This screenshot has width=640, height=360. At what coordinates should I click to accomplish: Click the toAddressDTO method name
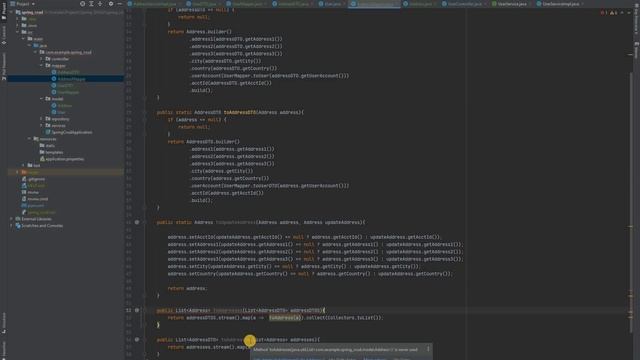(240, 112)
